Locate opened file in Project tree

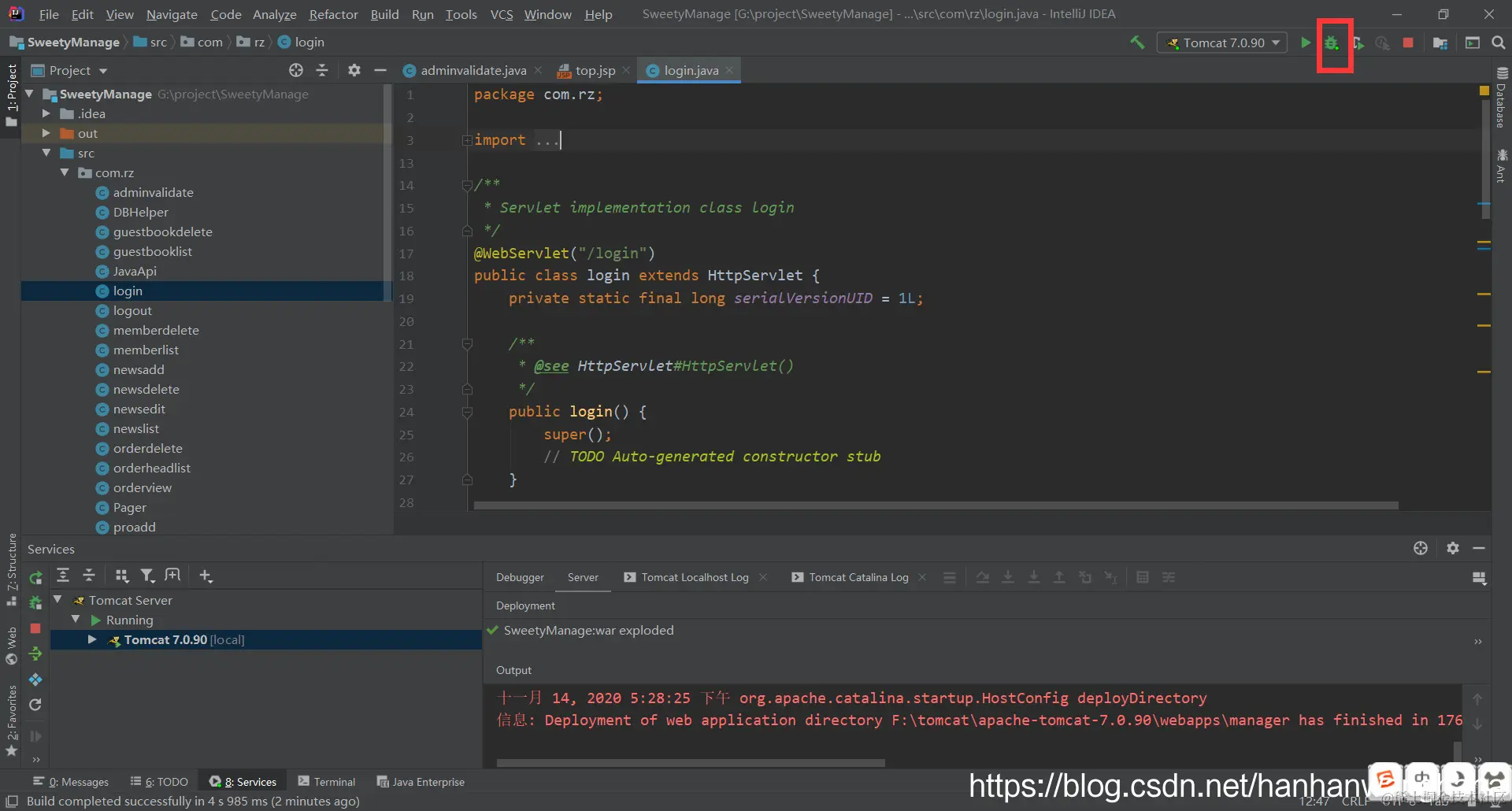point(296,70)
